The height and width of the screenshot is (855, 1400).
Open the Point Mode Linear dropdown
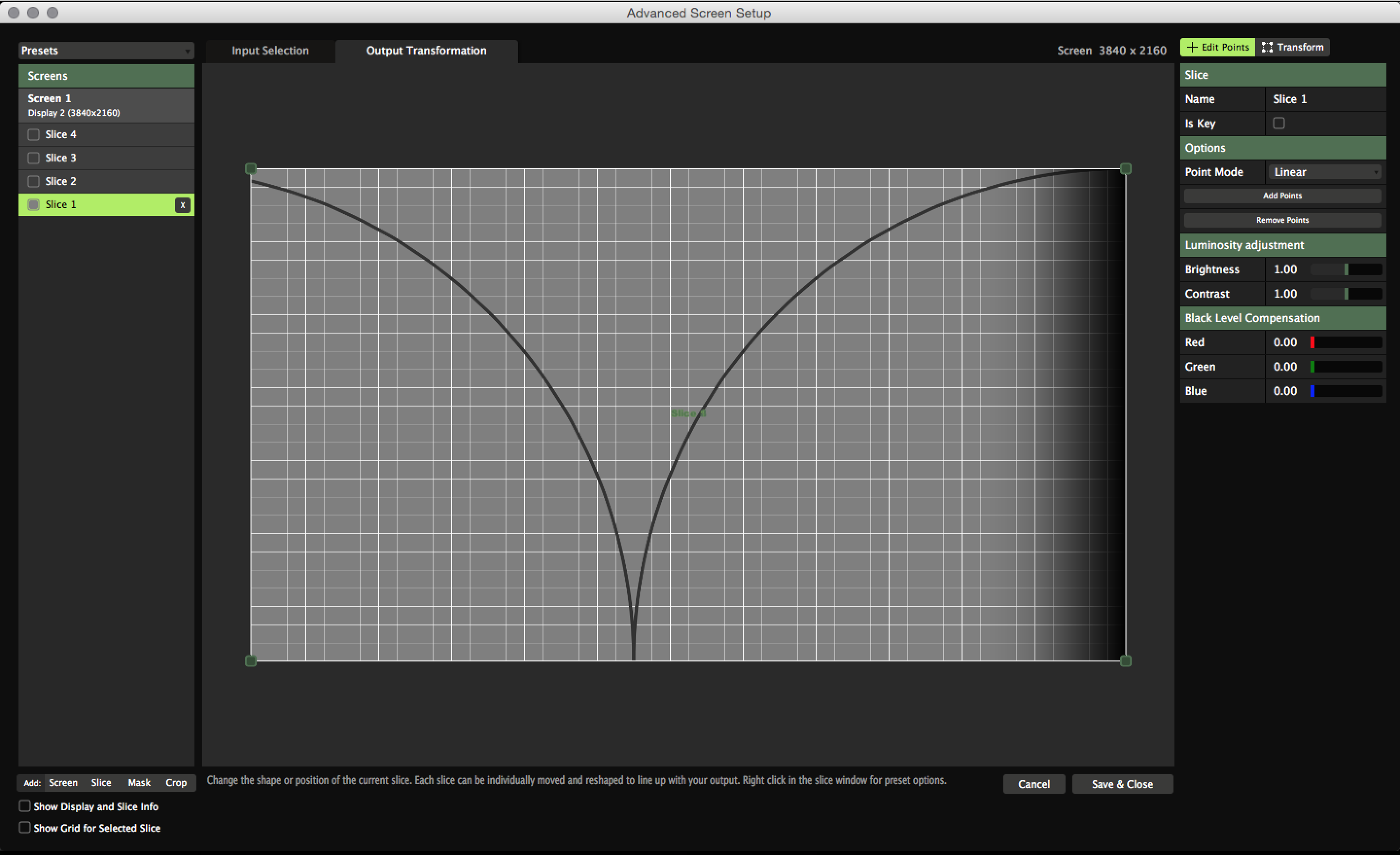[x=1325, y=172]
